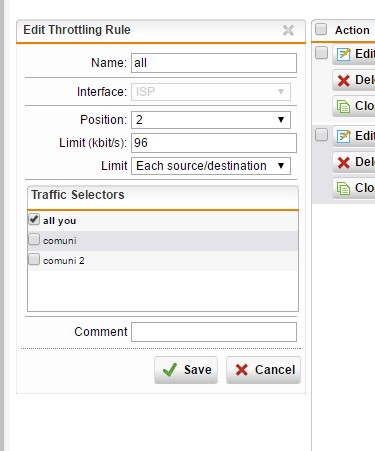Open the Limit type dropdown

coord(211,166)
